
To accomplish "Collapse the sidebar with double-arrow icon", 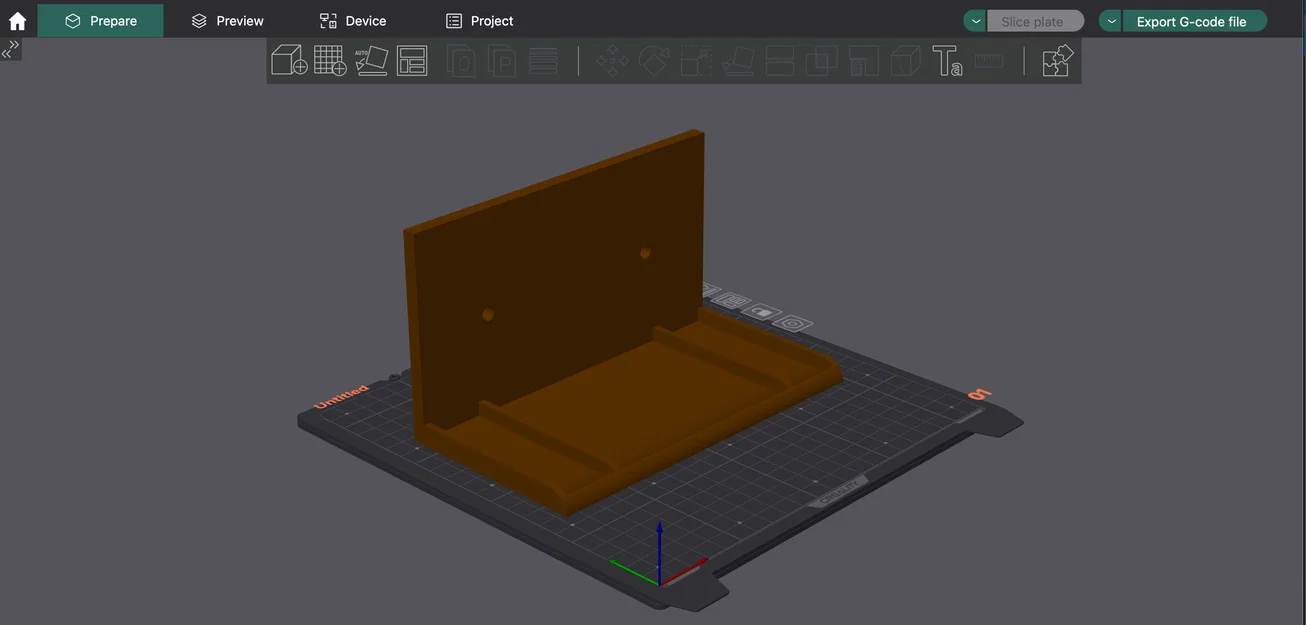I will tap(10, 49).
